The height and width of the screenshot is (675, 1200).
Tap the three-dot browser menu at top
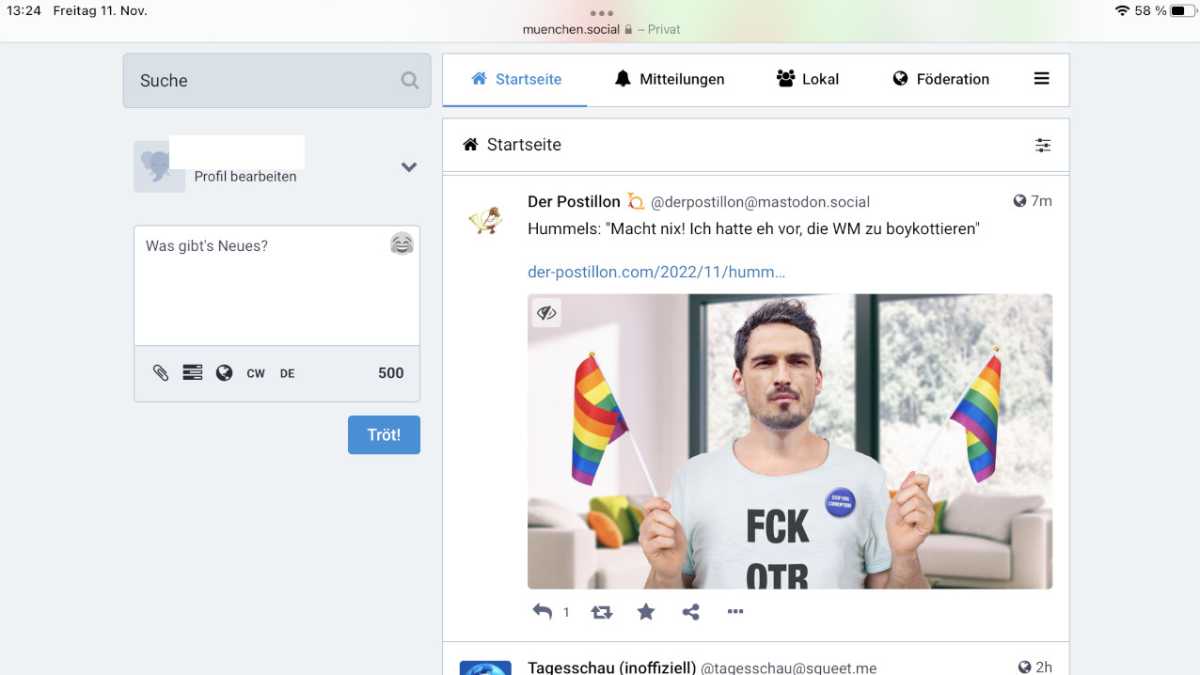coord(600,13)
